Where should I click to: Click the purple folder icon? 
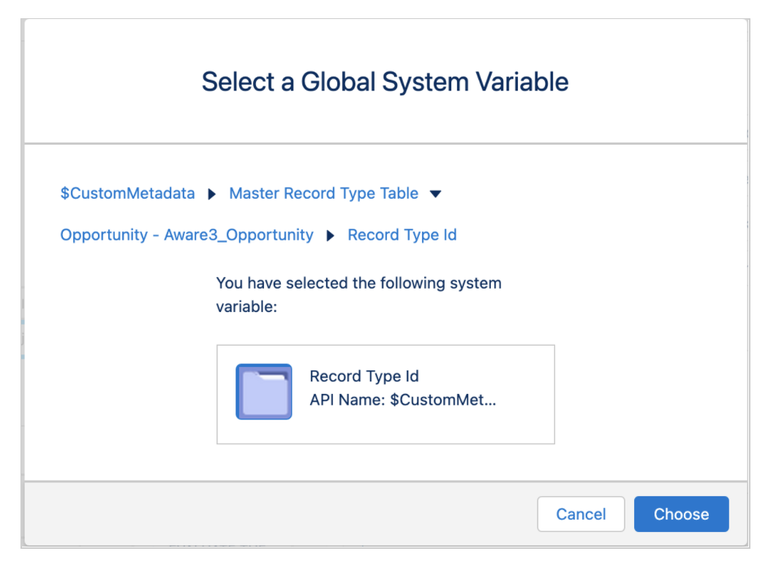coord(264,391)
